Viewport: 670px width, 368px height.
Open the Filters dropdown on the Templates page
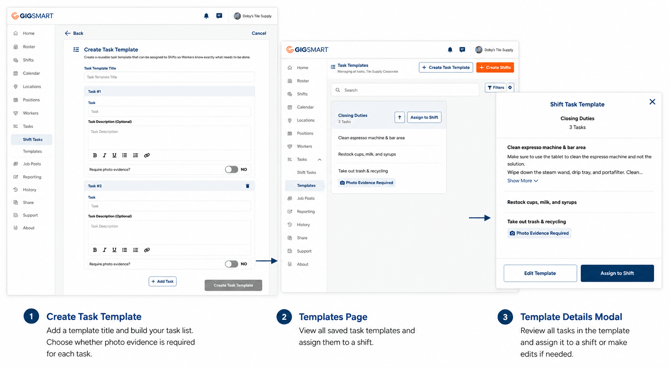point(496,87)
